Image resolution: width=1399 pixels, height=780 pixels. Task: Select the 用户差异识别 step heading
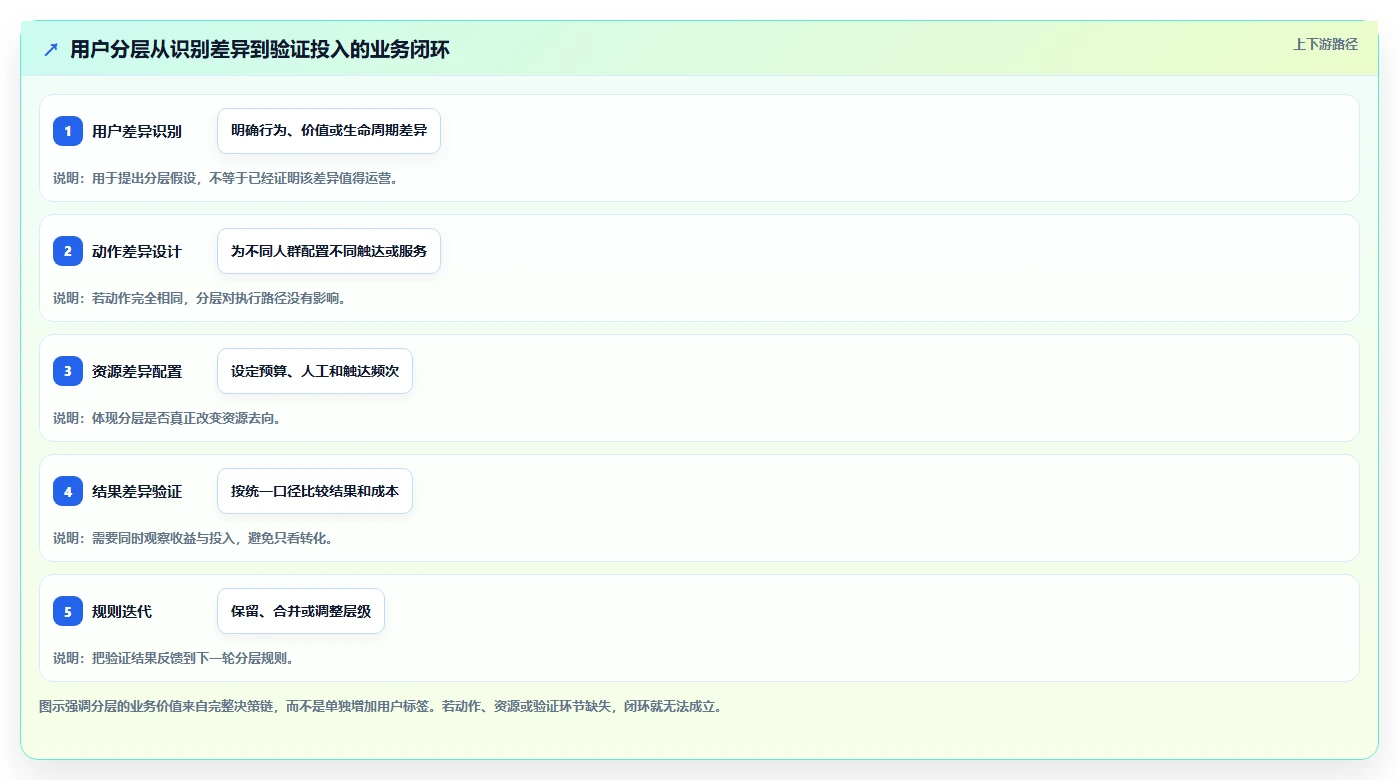pyautogui.click(x=137, y=131)
